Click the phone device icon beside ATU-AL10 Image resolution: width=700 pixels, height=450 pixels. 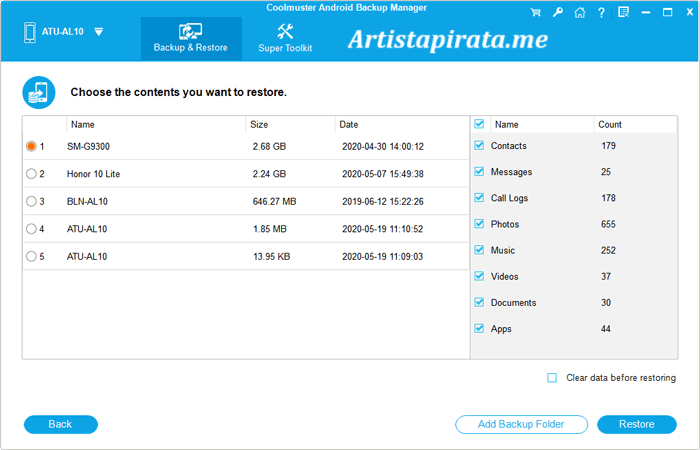[30, 33]
